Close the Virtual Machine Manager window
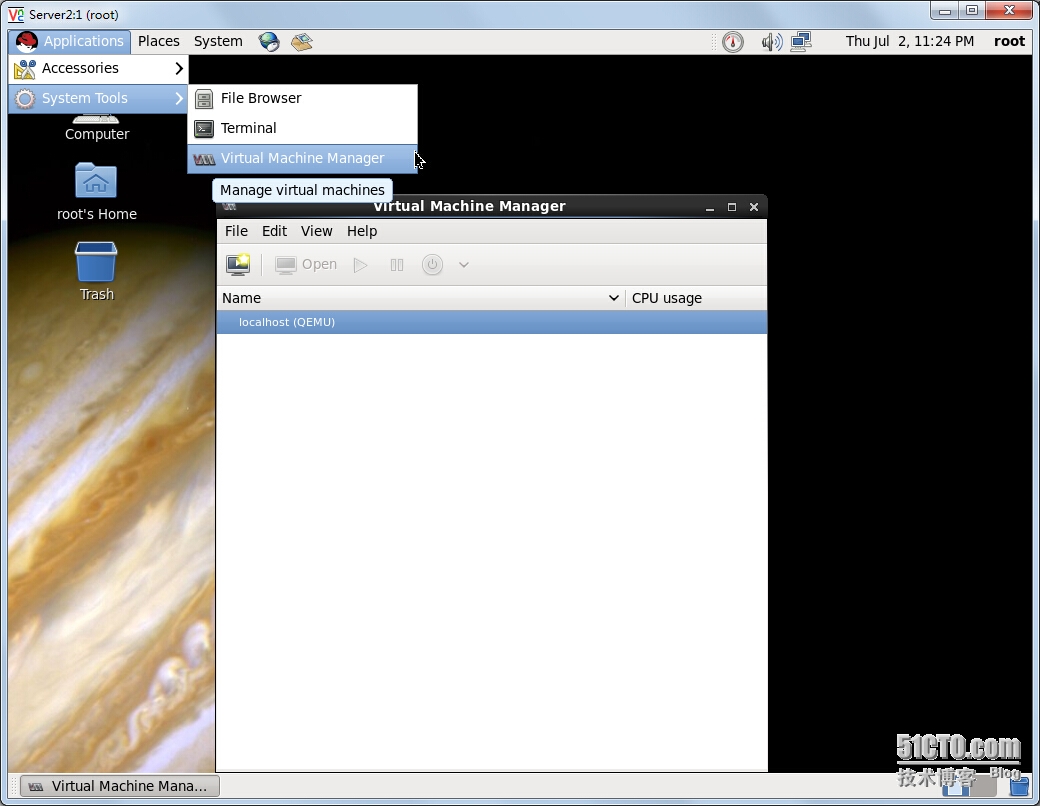The height and width of the screenshot is (806, 1040). pyautogui.click(x=753, y=207)
